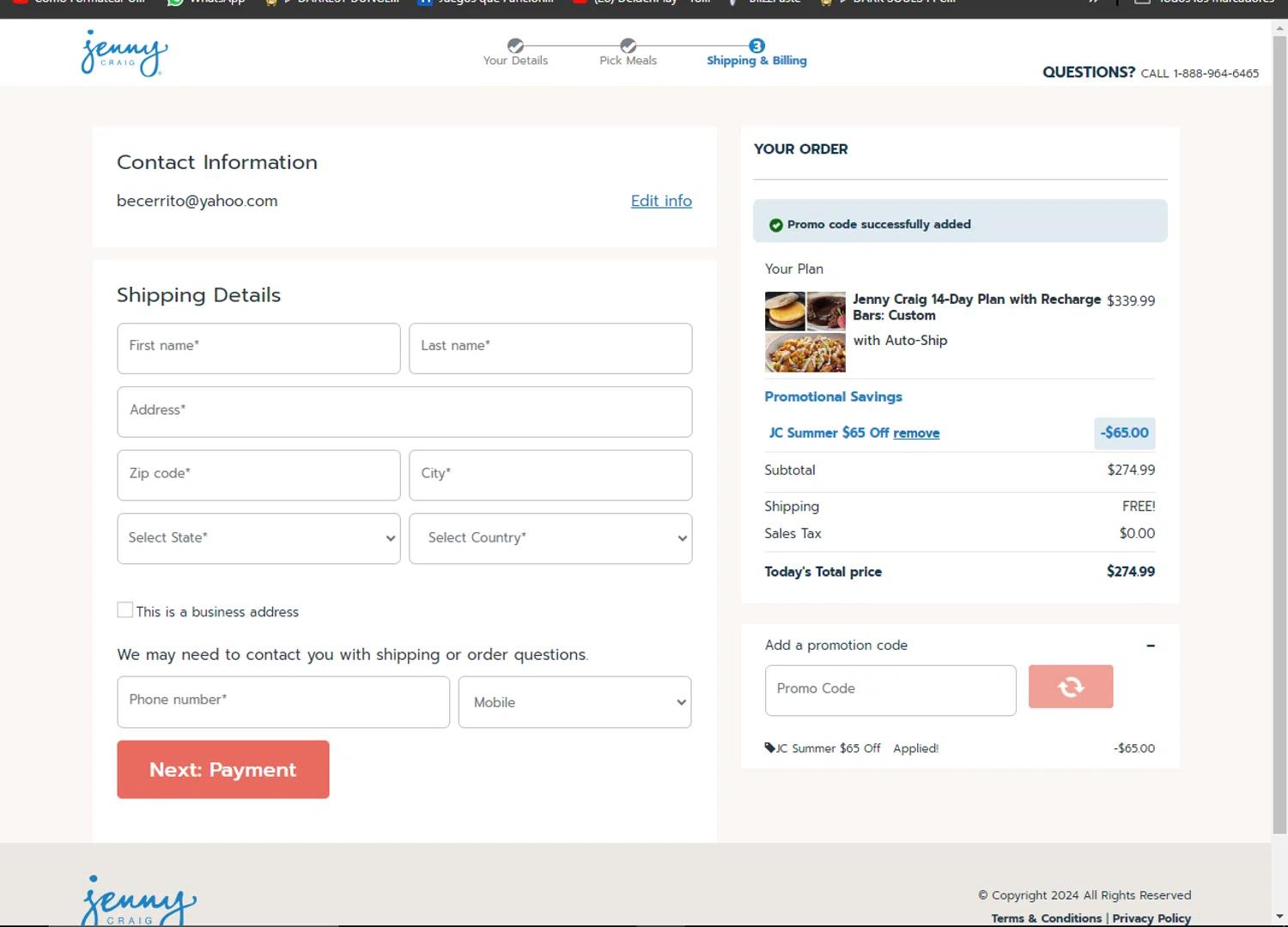Click the call number 1-888-964-6465
This screenshot has width=1288, height=927.
(1216, 74)
